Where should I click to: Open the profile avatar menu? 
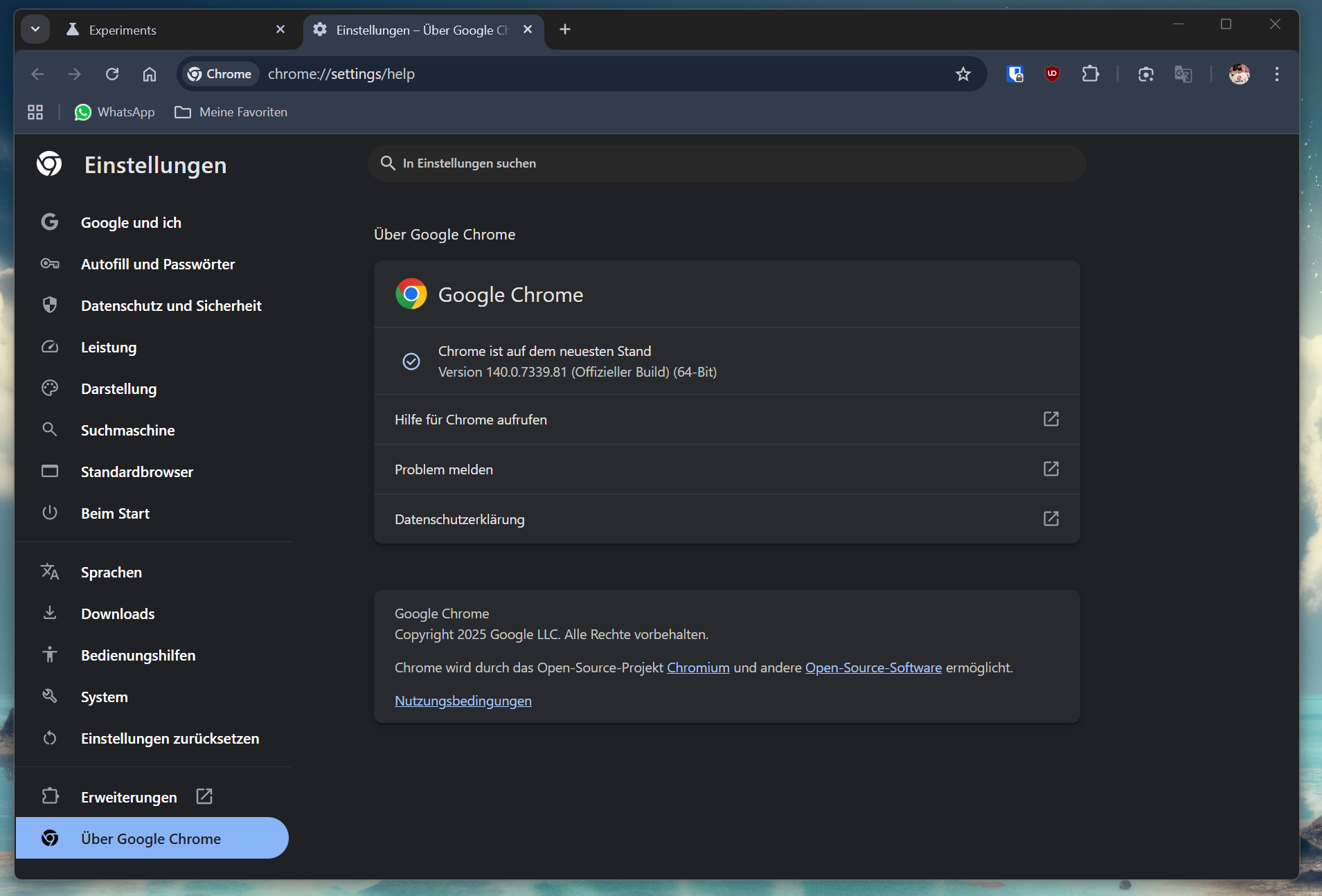tap(1239, 74)
